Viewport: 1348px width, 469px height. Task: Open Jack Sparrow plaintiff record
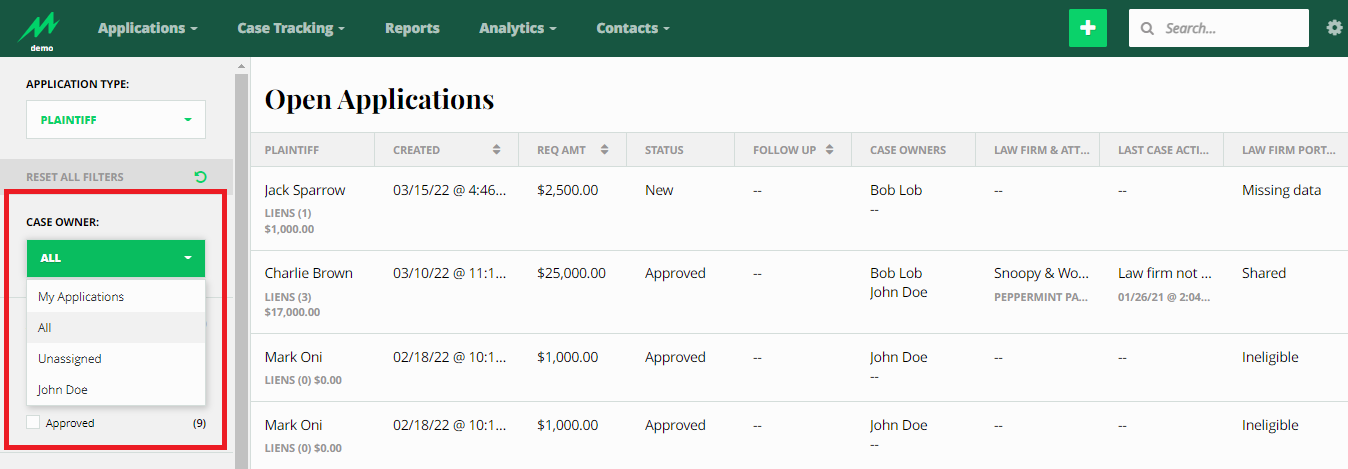[305, 190]
